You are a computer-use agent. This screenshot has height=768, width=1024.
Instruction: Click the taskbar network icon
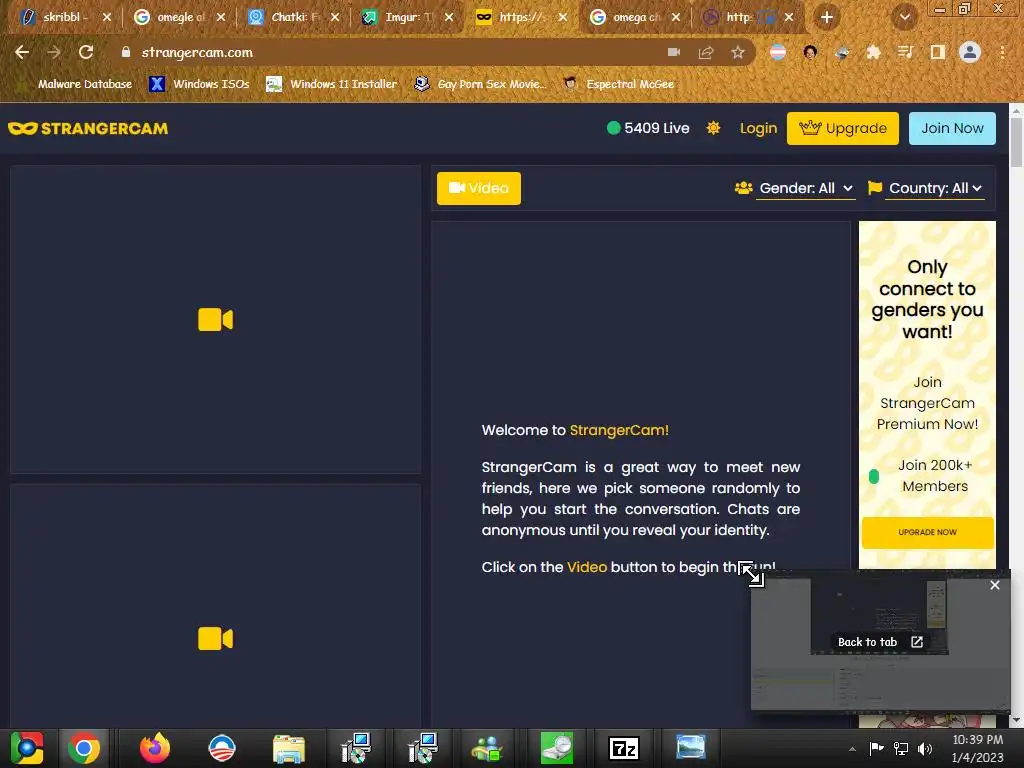(901, 748)
